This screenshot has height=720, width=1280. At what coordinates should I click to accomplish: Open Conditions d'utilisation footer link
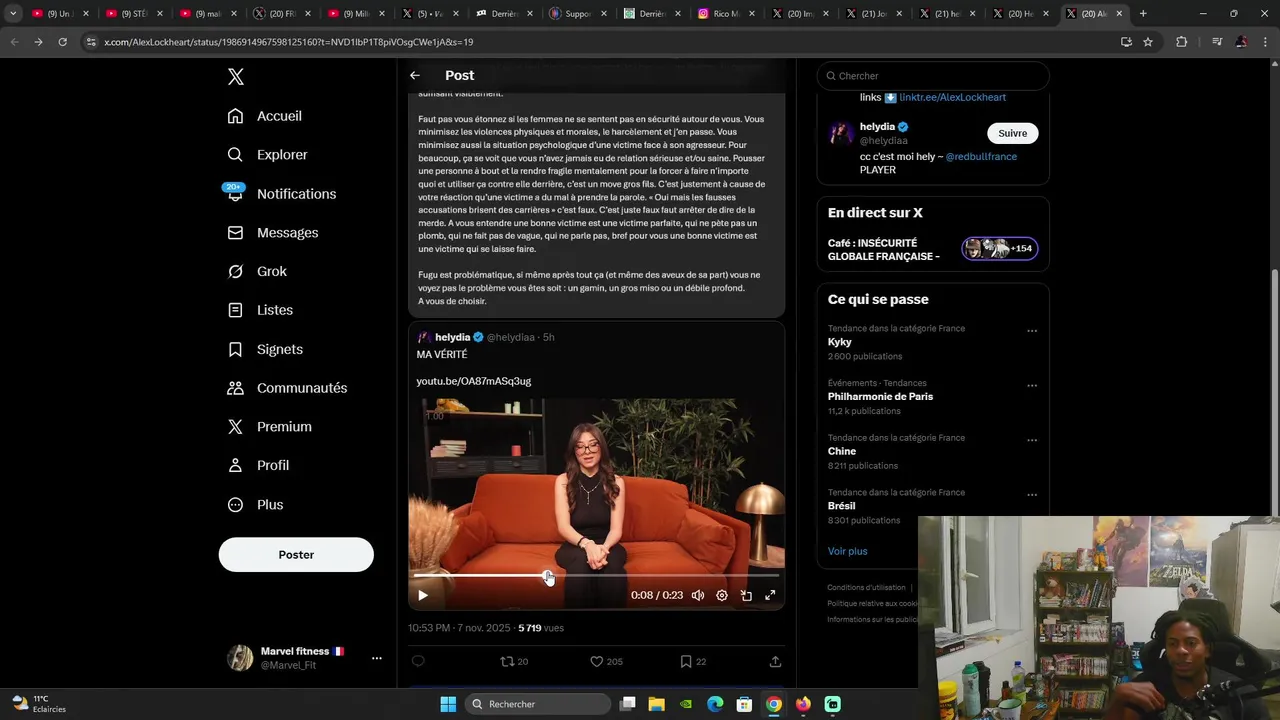point(866,588)
